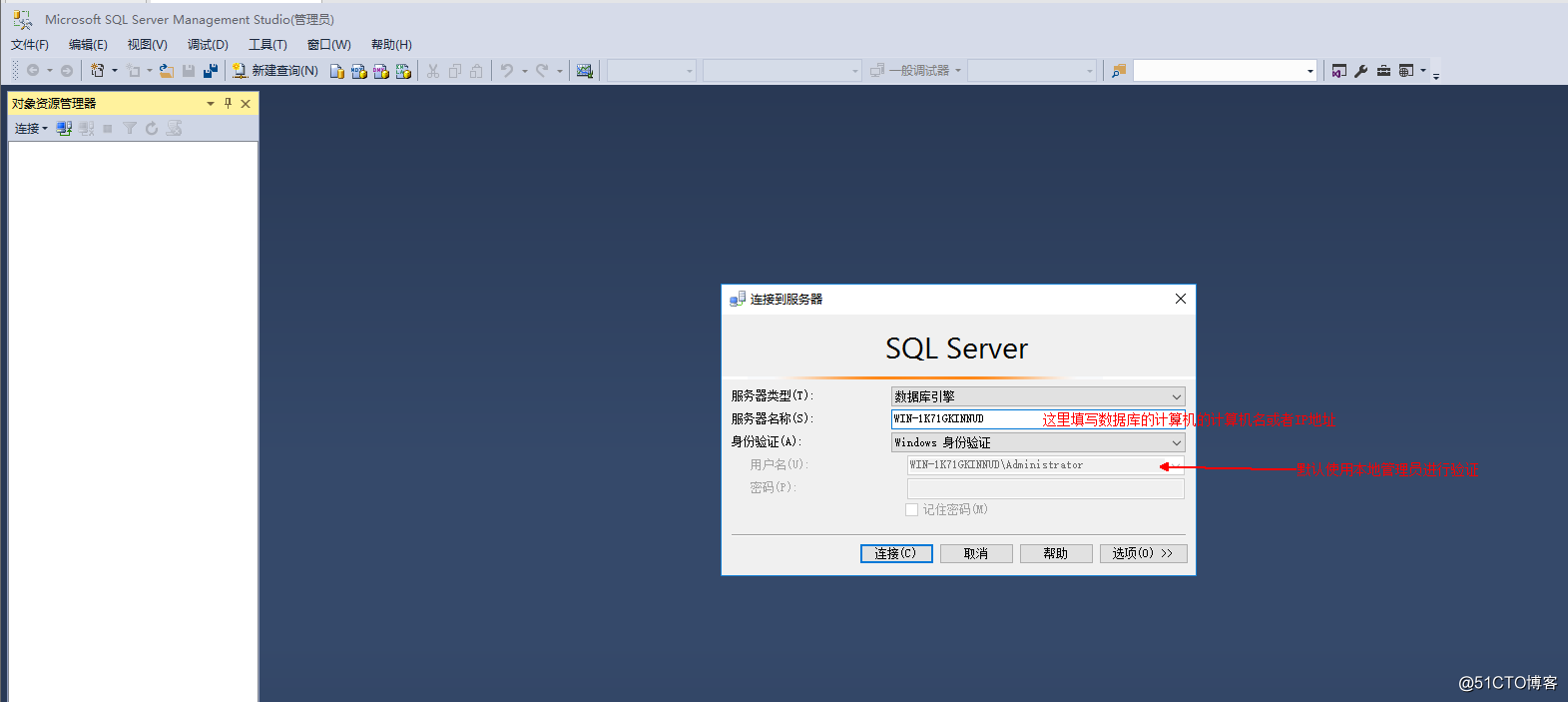
Task: Click the 取消 button
Action: (976, 553)
